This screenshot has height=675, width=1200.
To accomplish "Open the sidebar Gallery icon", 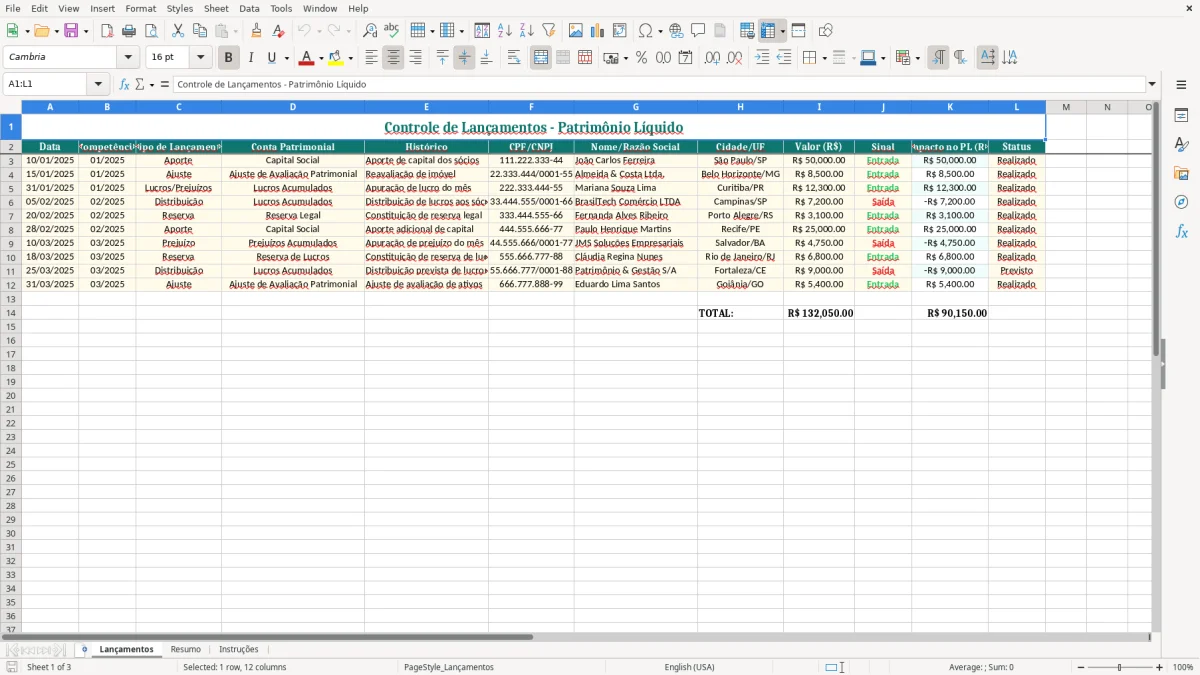I will [x=1181, y=173].
